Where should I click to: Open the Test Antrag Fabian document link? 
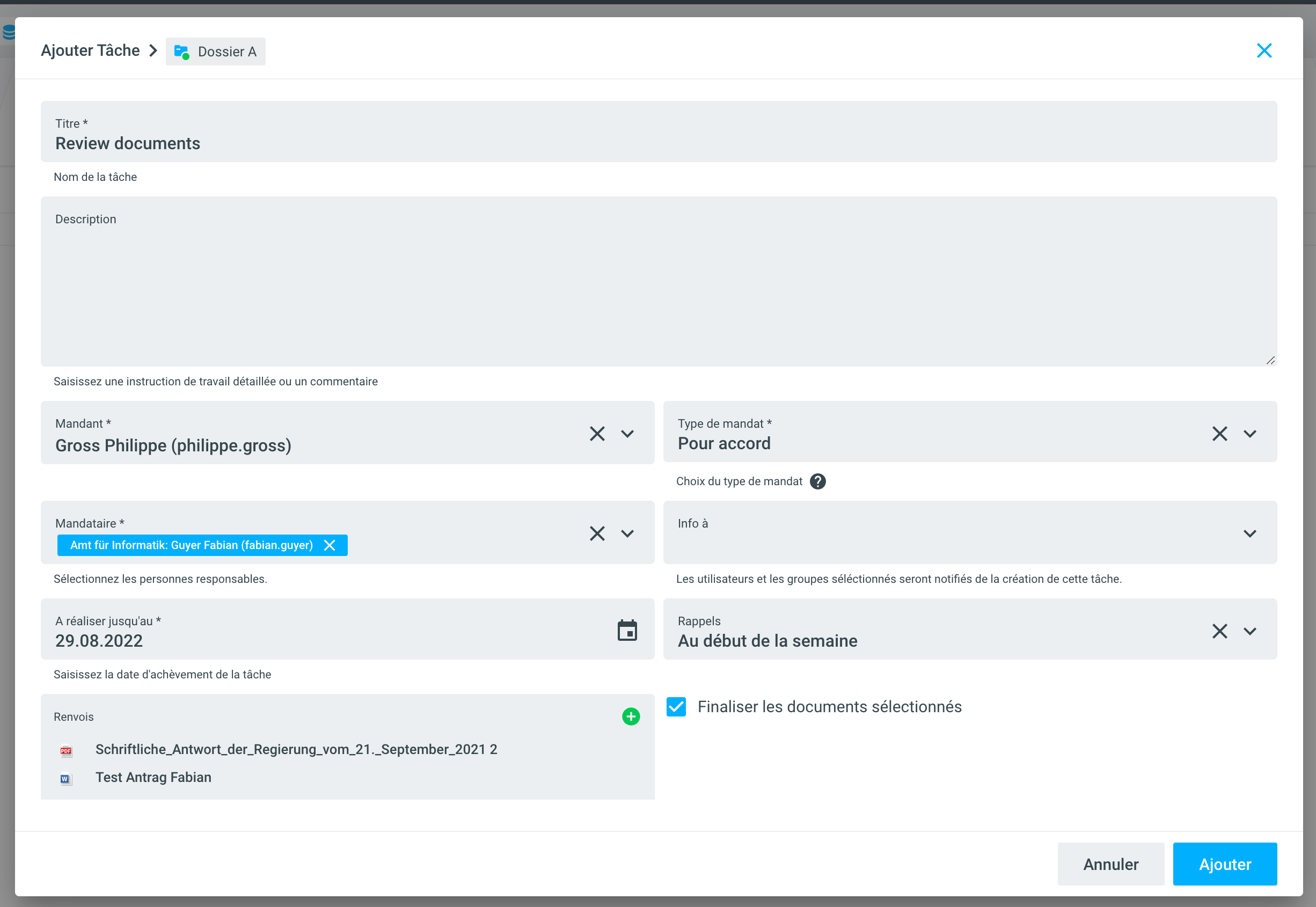(x=153, y=777)
